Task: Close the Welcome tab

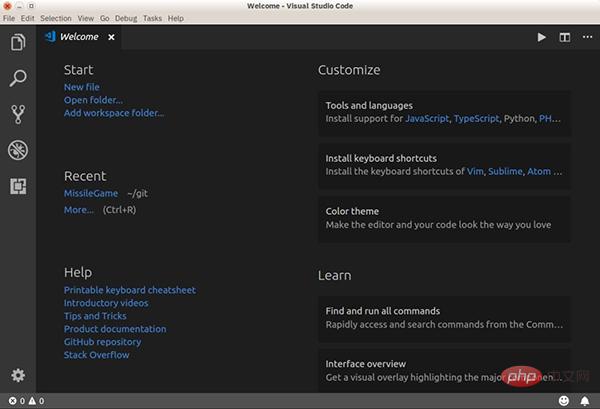Action: tap(111, 37)
